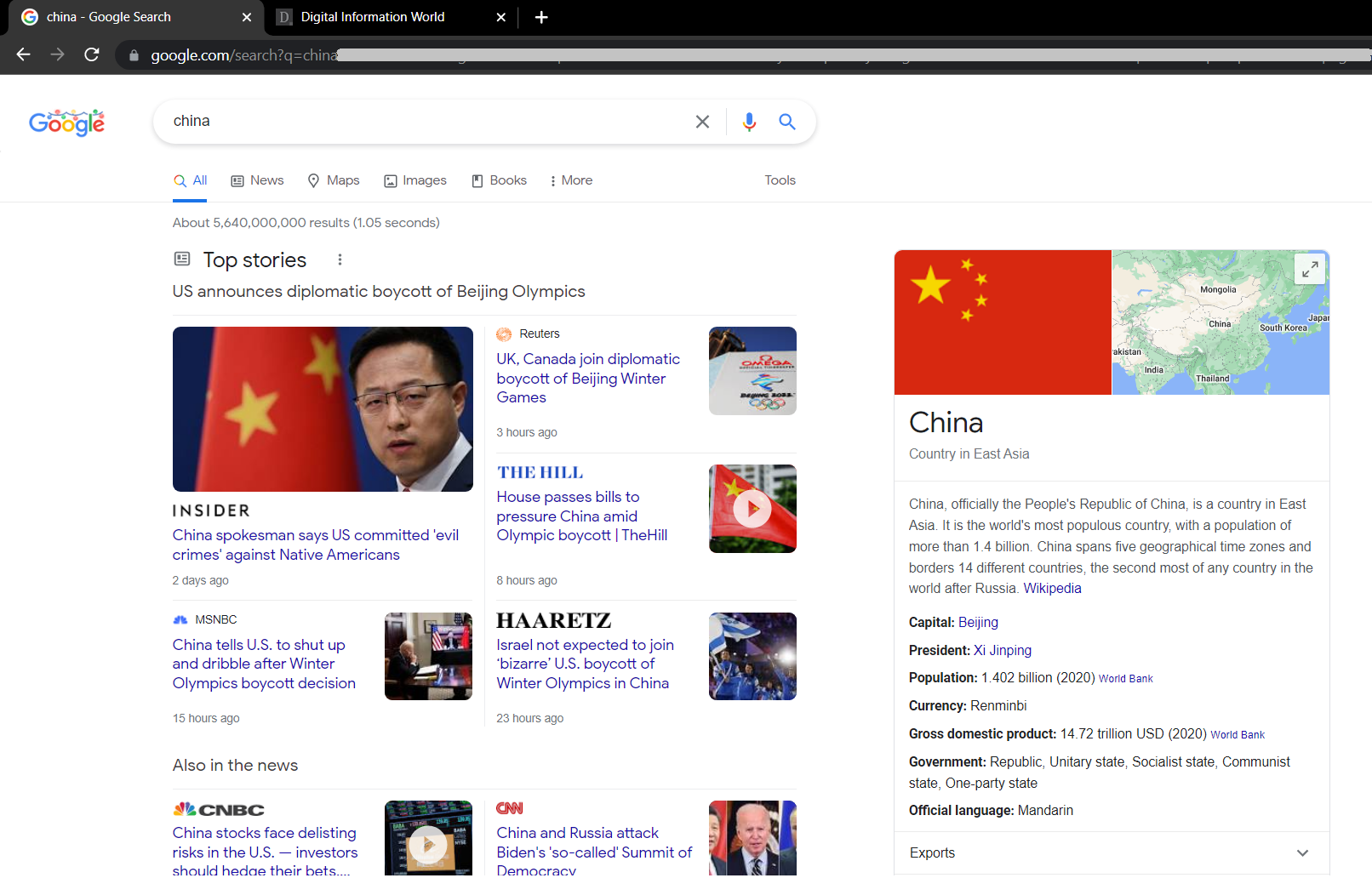1372x878 pixels.
Task: Open the Beijing capital link
Action: 978,623
